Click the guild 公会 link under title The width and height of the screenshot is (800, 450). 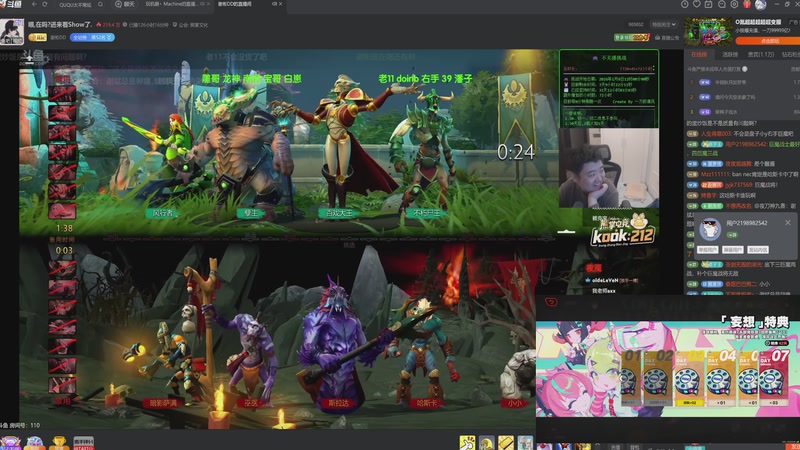(x=190, y=24)
